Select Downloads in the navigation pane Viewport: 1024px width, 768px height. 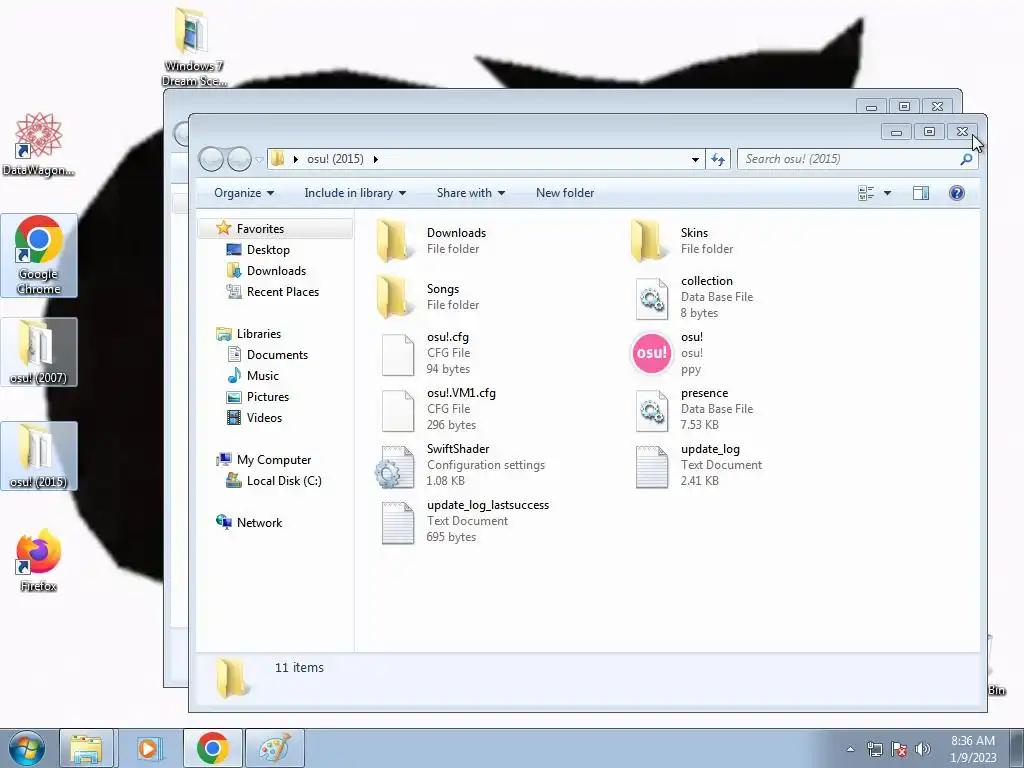[276, 270]
